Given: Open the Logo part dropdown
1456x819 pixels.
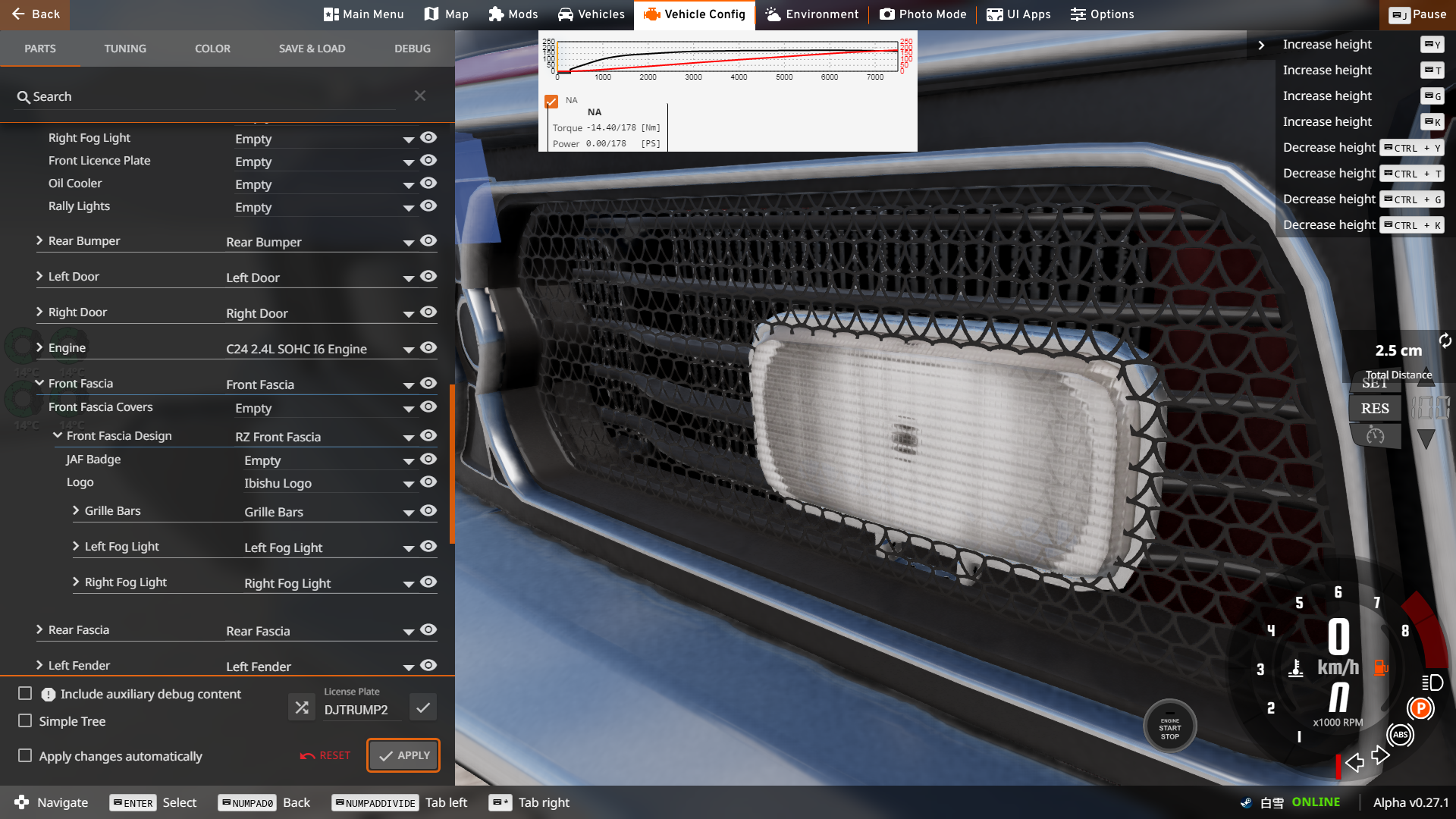Looking at the screenshot, I should 408,484.
